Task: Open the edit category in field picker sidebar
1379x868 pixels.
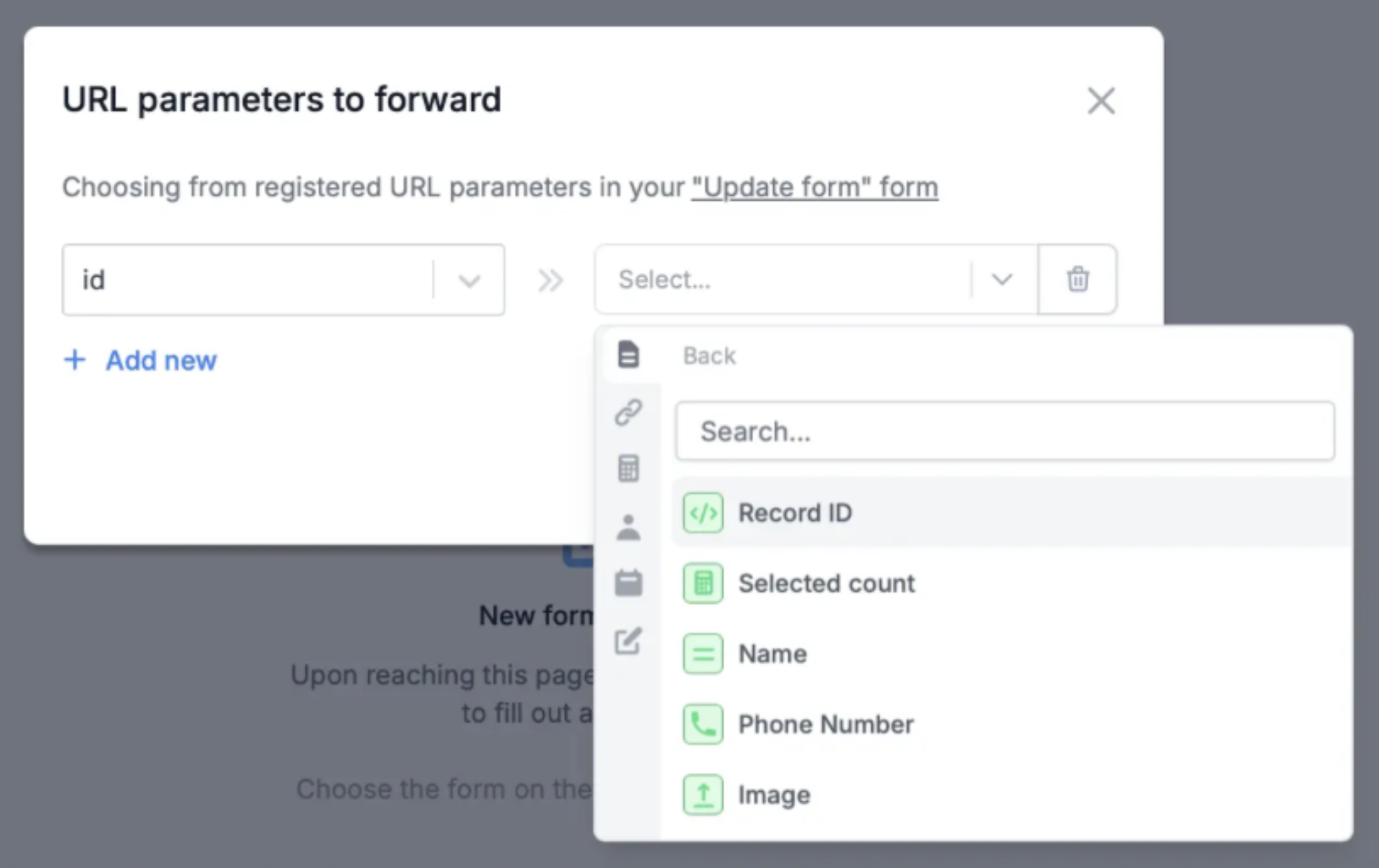Action: pyautogui.click(x=627, y=641)
